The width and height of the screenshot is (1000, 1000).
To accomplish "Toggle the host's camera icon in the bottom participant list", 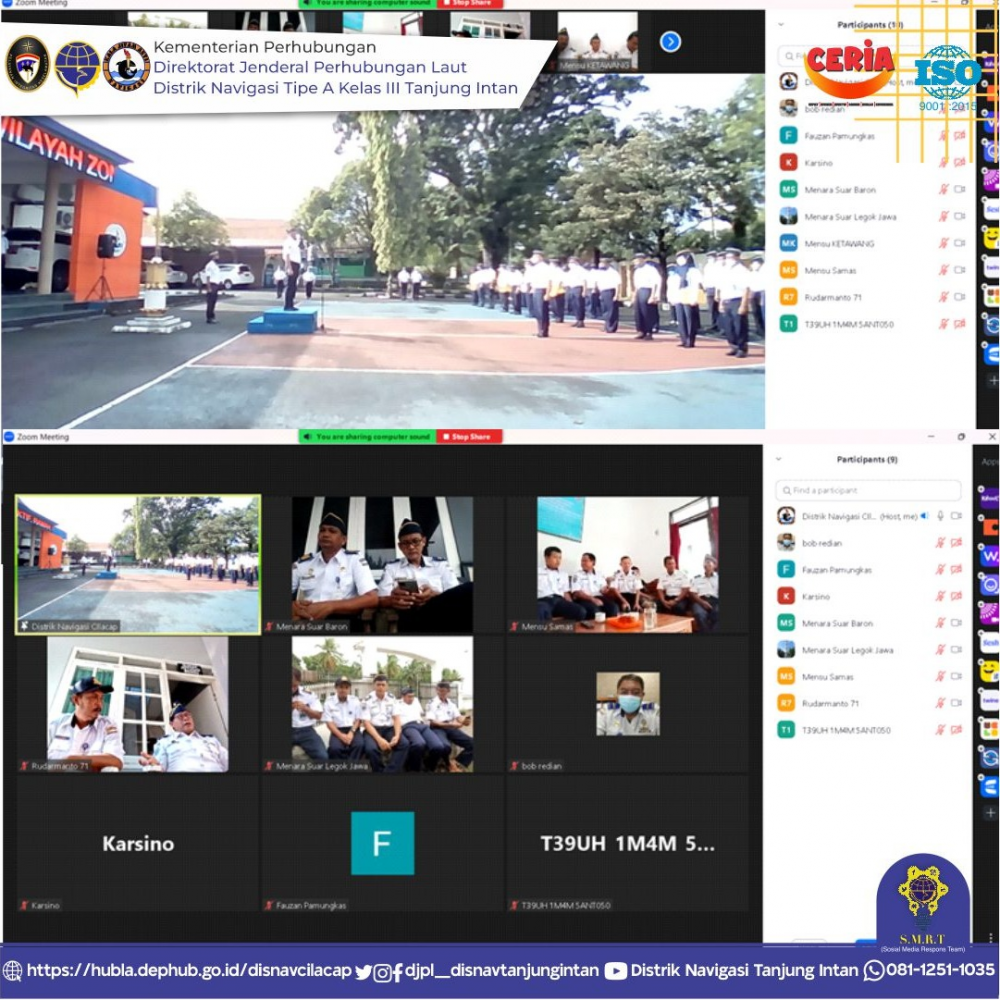I will [x=956, y=516].
